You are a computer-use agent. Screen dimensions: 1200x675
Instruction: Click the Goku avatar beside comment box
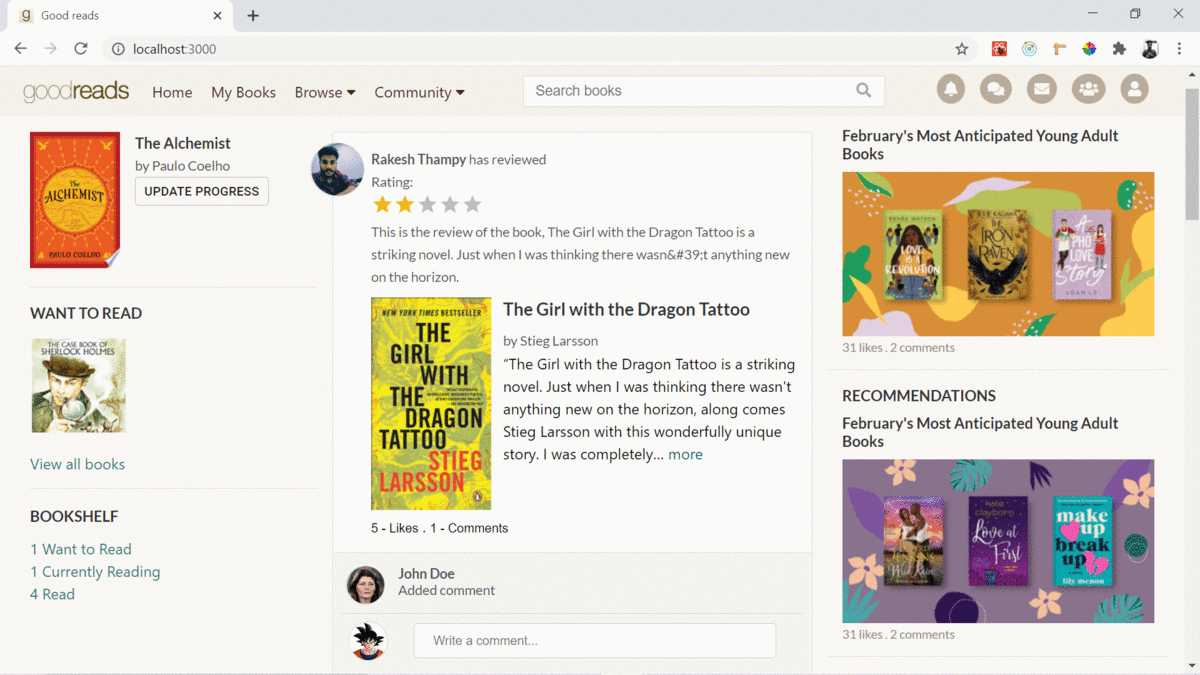(x=369, y=640)
